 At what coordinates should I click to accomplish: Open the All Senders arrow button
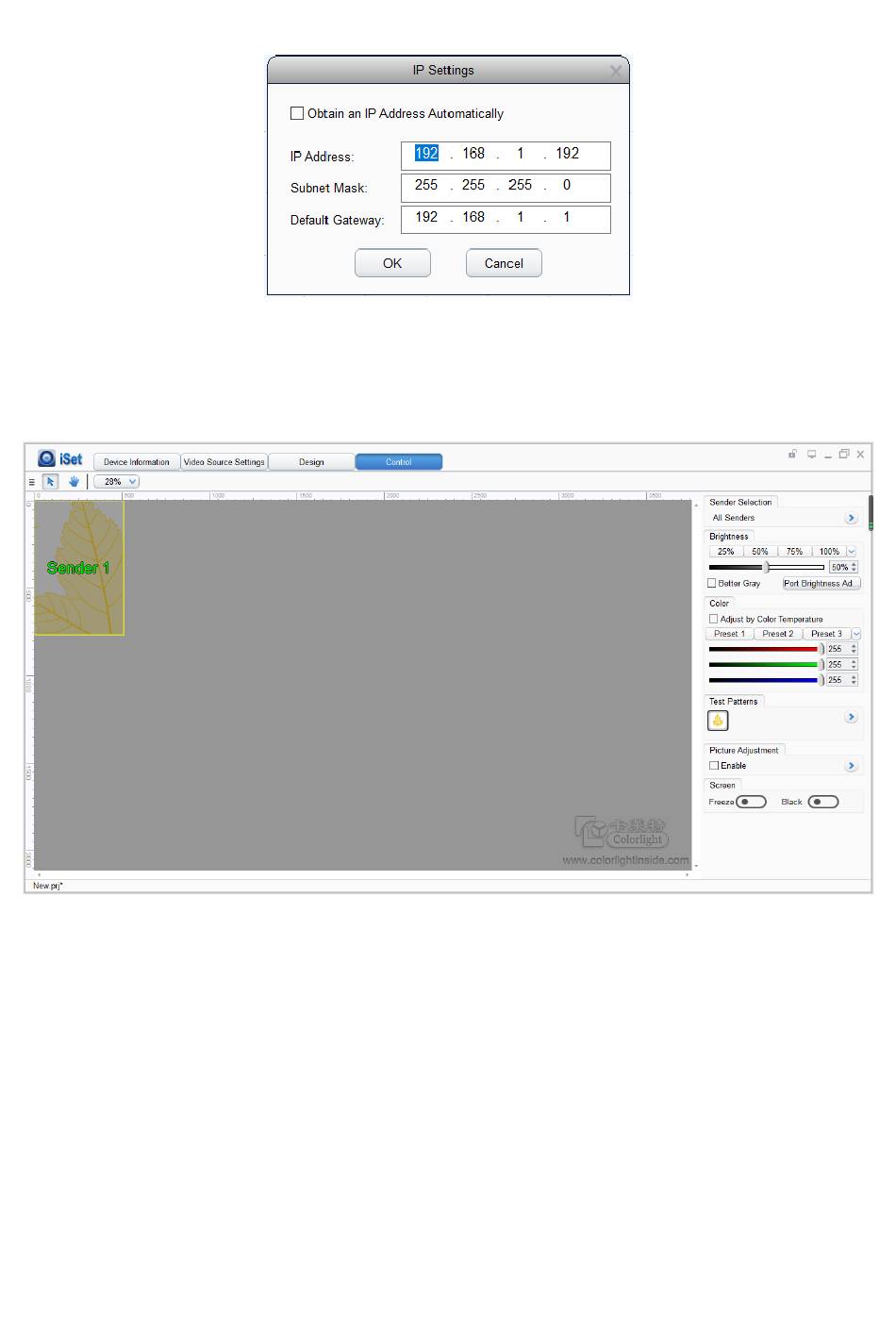tap(851, 518)
